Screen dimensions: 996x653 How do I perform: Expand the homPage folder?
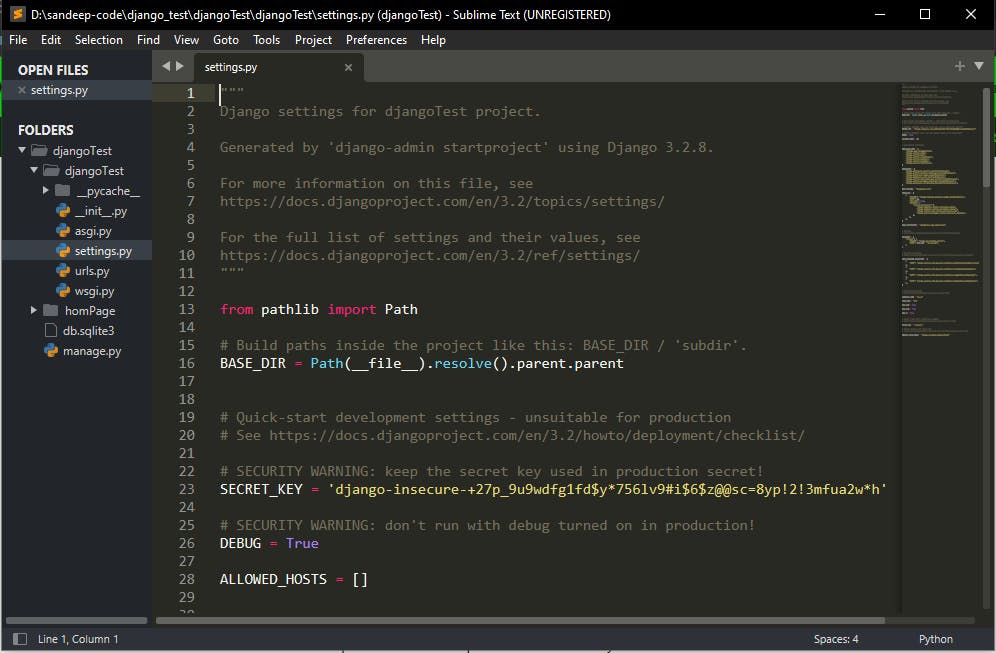(x=34, y=311)
